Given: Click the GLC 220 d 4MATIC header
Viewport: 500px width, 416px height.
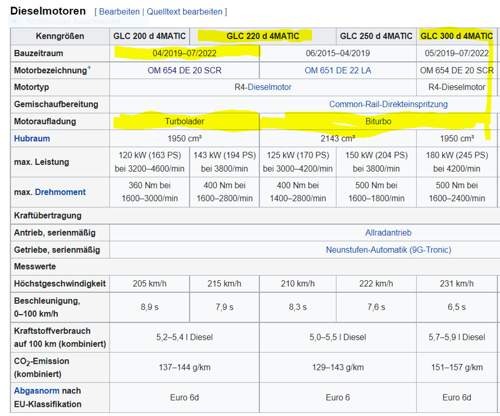Looking at the screenshot, I should coord(263,36).
